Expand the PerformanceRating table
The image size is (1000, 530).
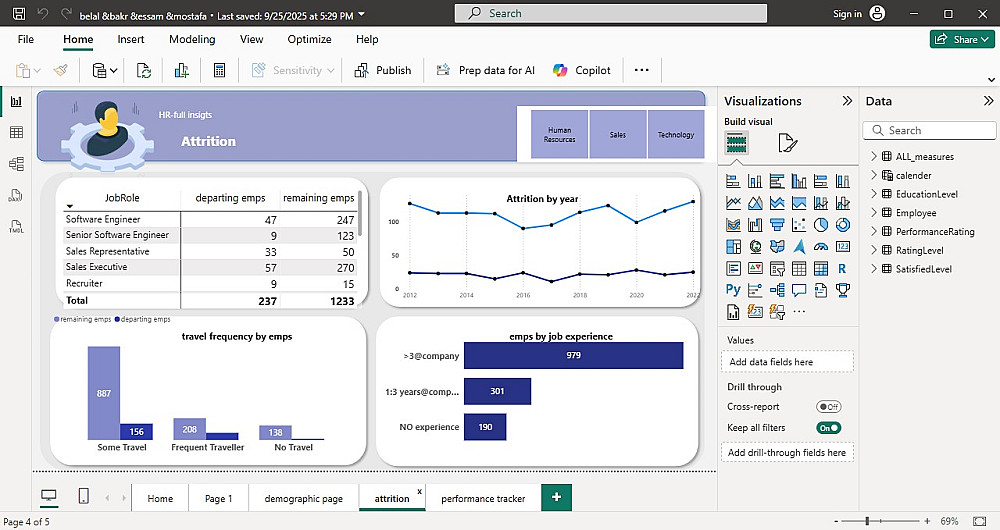coord(874,232)
